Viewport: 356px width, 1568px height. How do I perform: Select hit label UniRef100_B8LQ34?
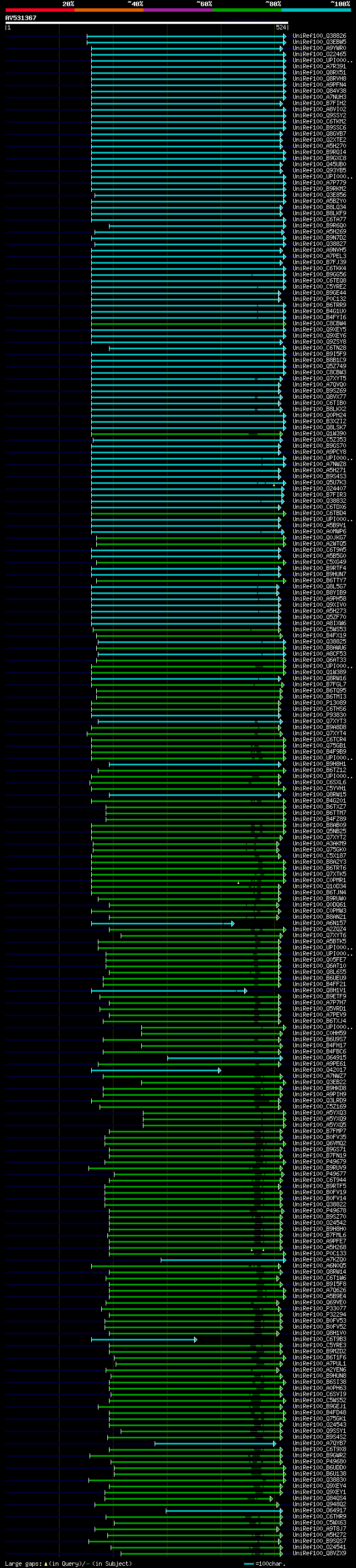point(319,207)
